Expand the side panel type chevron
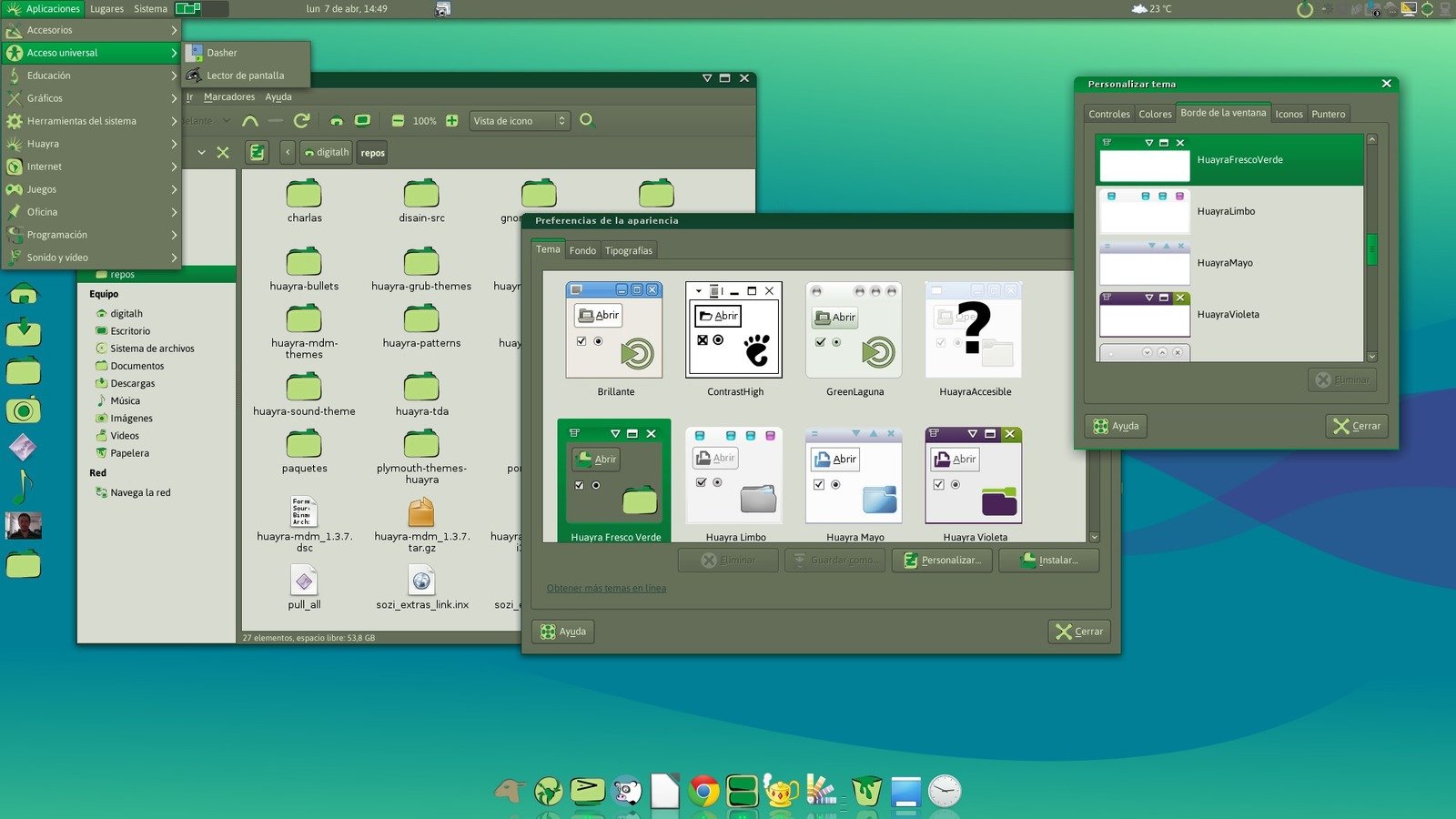 [x=201, y=152]
